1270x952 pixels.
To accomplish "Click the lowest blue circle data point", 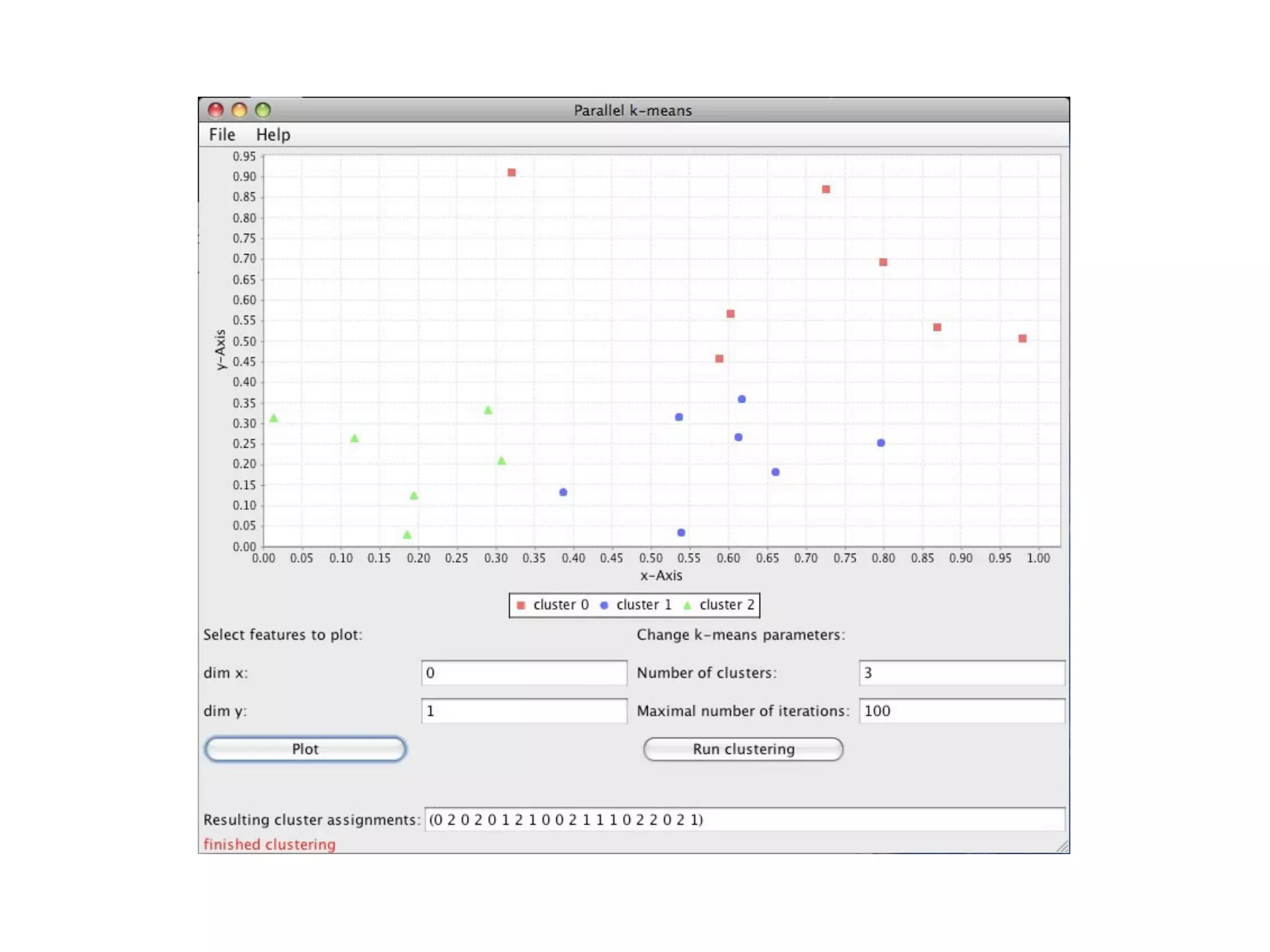I will (681, 532).
